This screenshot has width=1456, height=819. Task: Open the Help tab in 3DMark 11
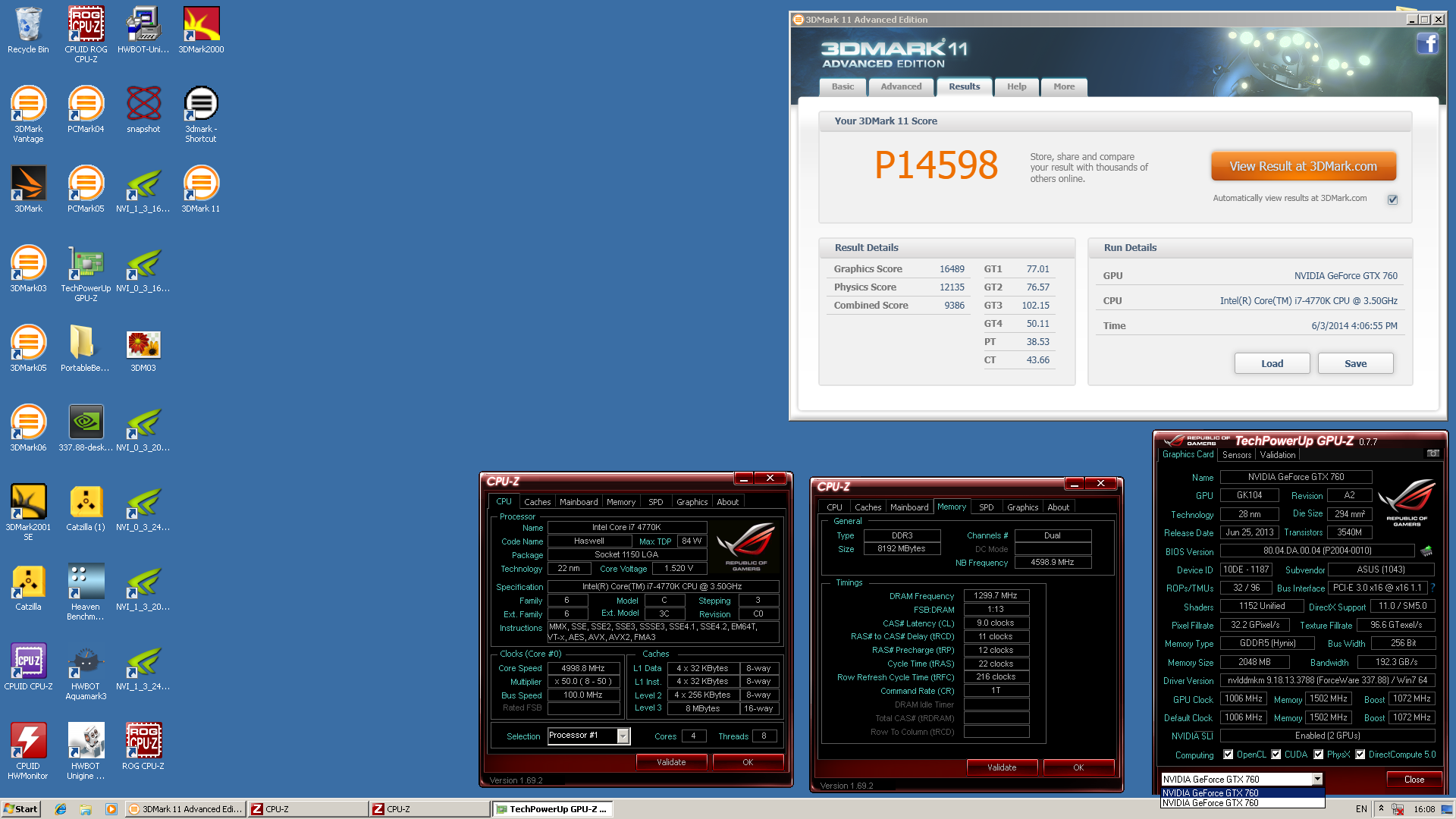1016,86
